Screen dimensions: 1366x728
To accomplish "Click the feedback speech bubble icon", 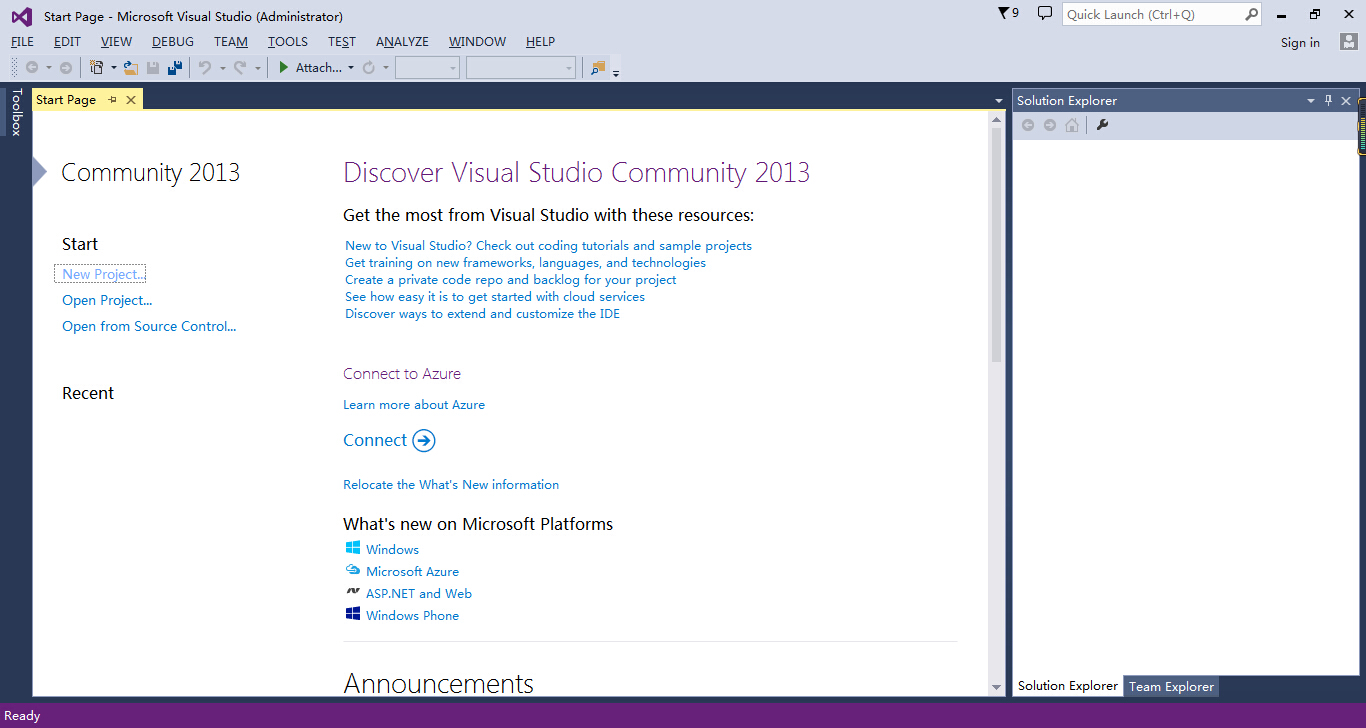I will point(1045,13).
